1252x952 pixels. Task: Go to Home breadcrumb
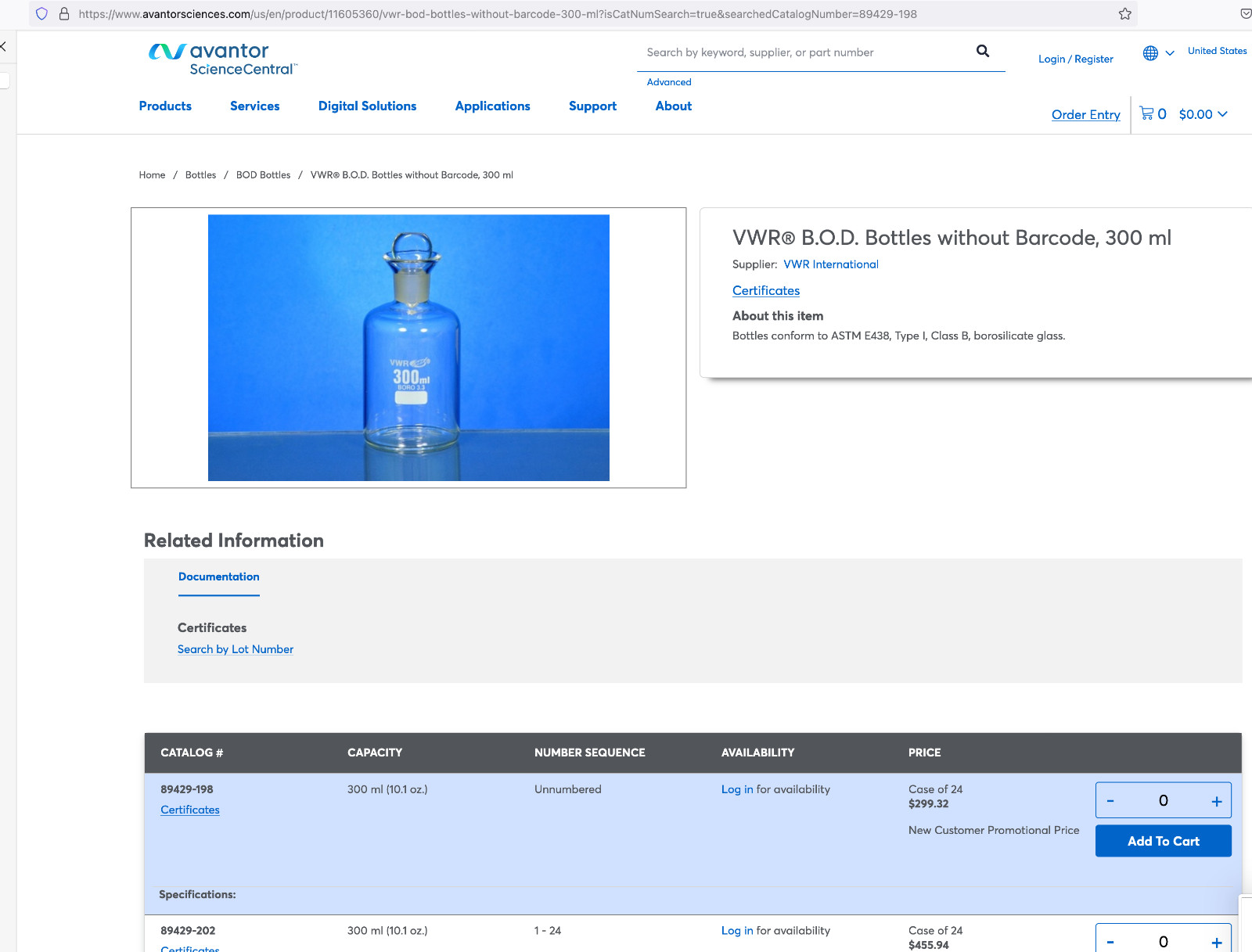152,175
